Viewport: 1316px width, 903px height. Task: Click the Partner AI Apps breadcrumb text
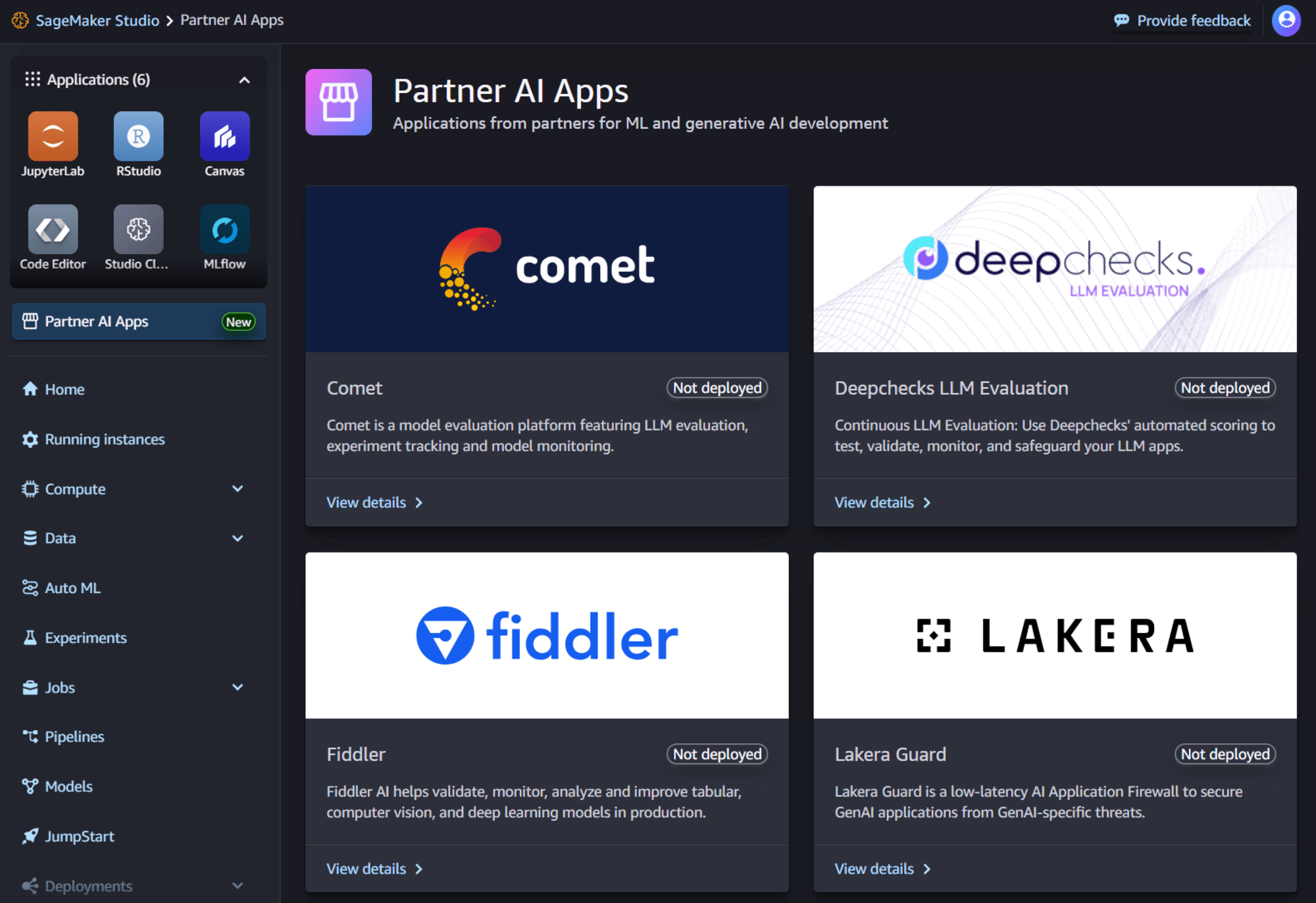232,20
